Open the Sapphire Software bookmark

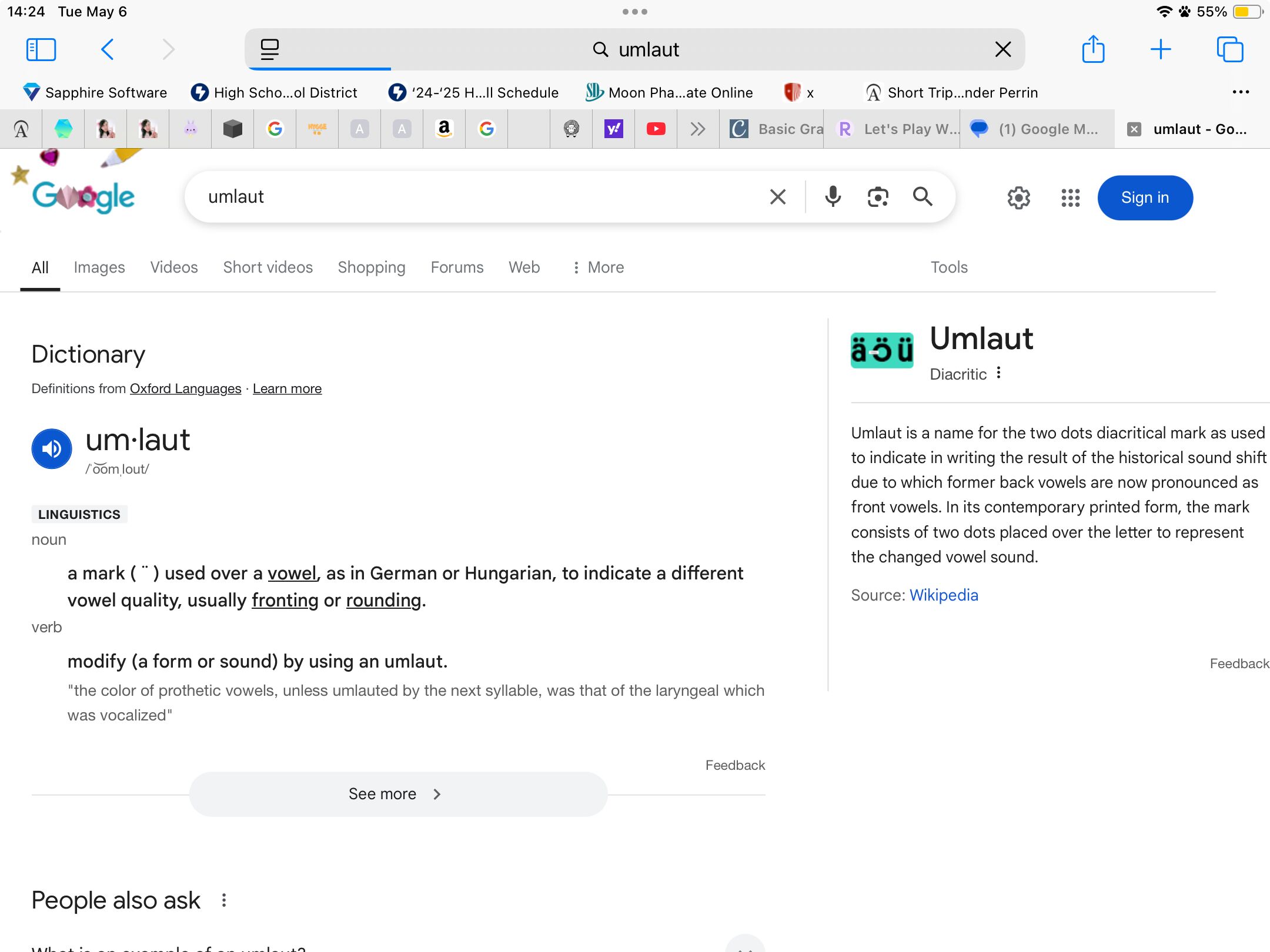pyautogui.click(x=95, y=92)
